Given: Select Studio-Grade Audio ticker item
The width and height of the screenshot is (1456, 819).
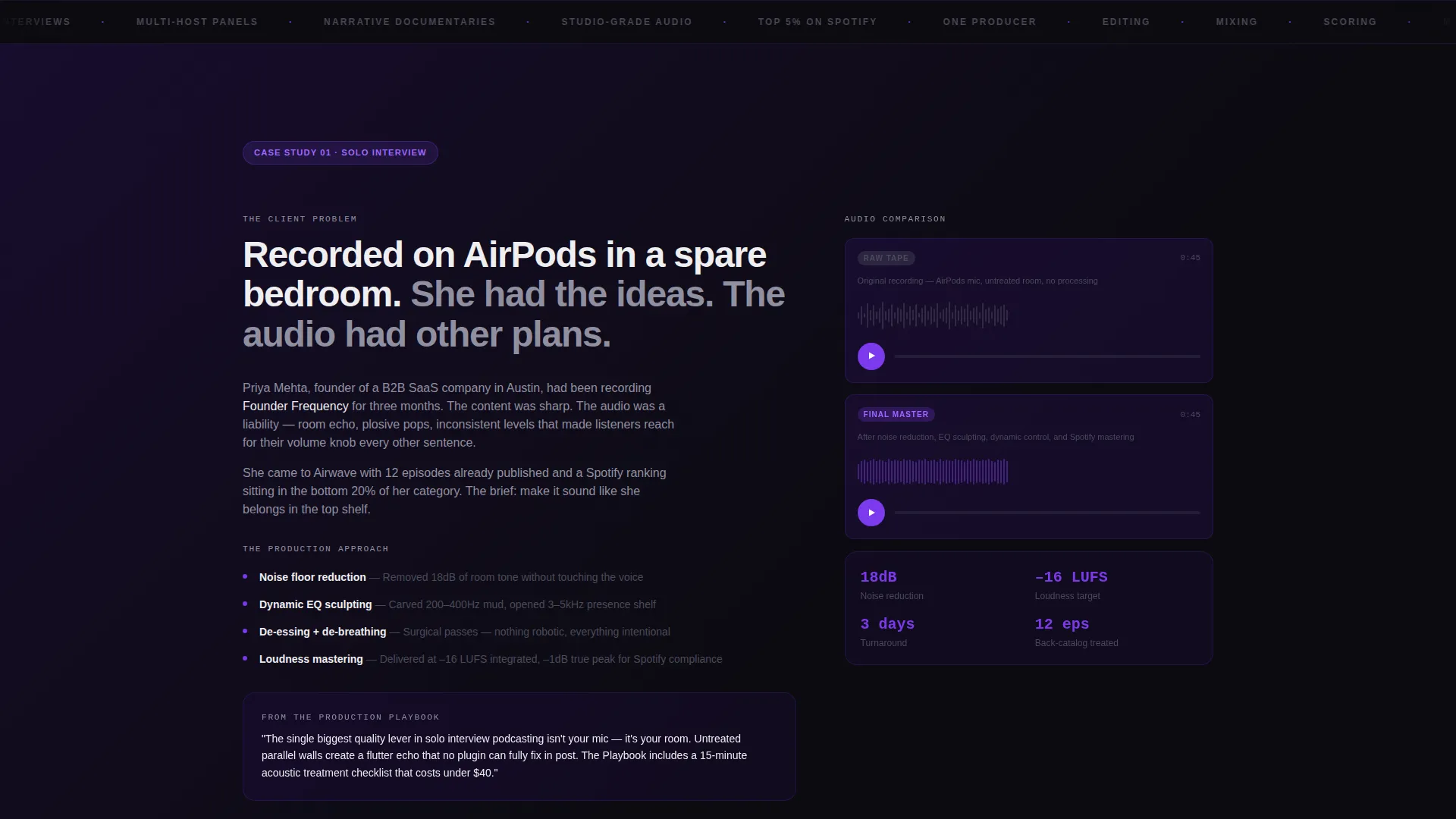Looking at the screenshot, I should click(x=626, y=22).
